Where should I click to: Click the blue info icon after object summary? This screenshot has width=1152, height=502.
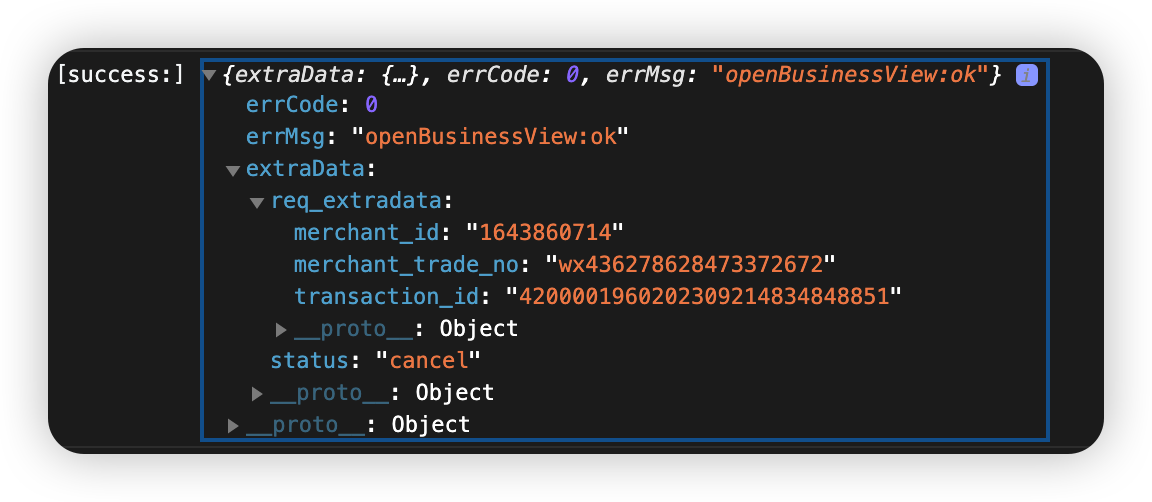(x=1026, y=74)
